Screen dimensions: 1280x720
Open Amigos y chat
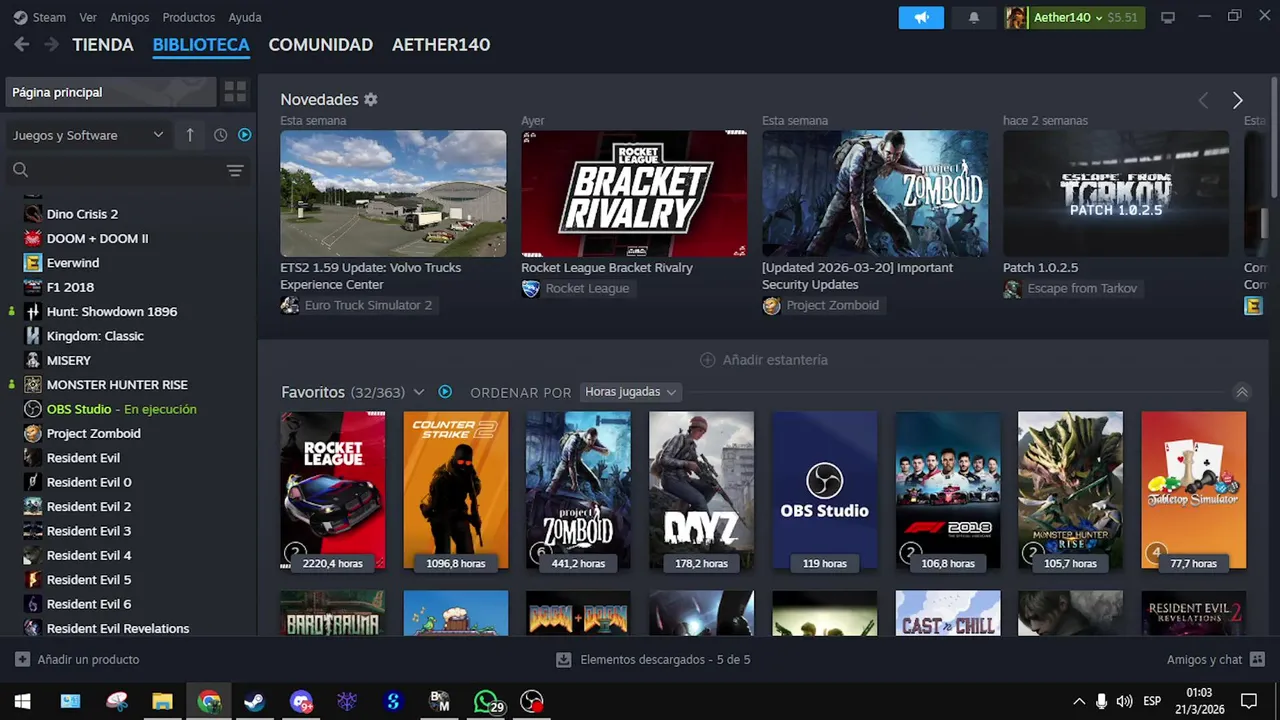point(1216,660)
